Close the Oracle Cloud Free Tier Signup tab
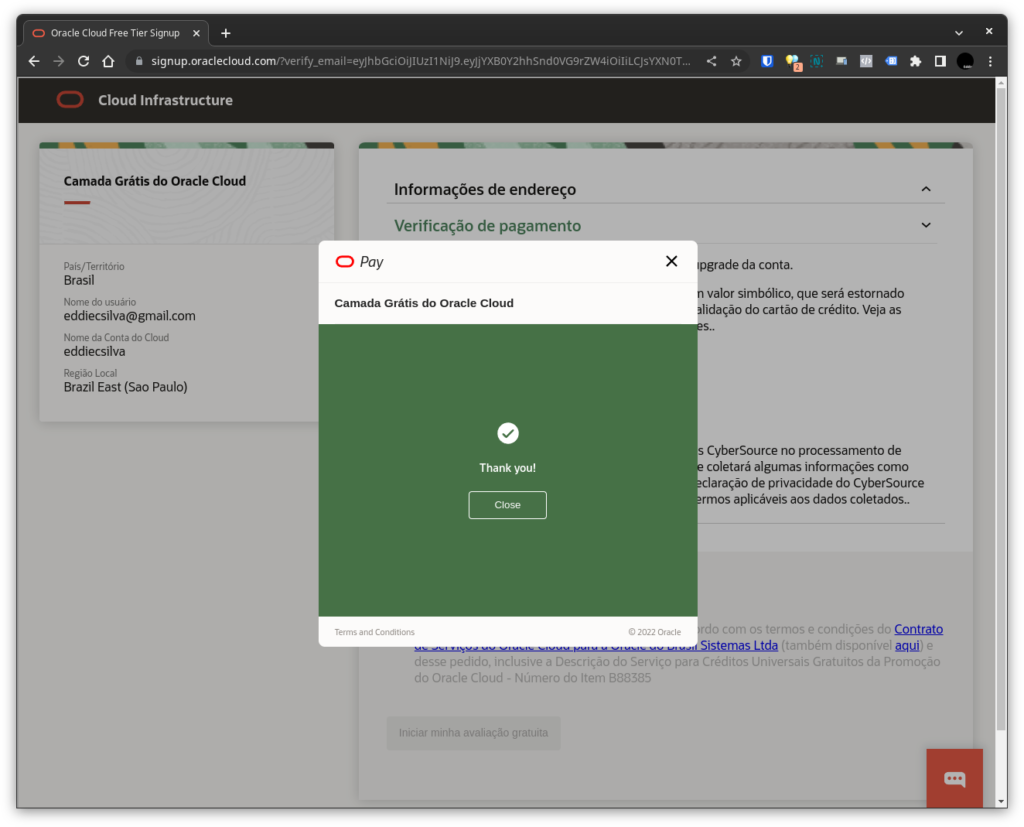 point(196,33)
